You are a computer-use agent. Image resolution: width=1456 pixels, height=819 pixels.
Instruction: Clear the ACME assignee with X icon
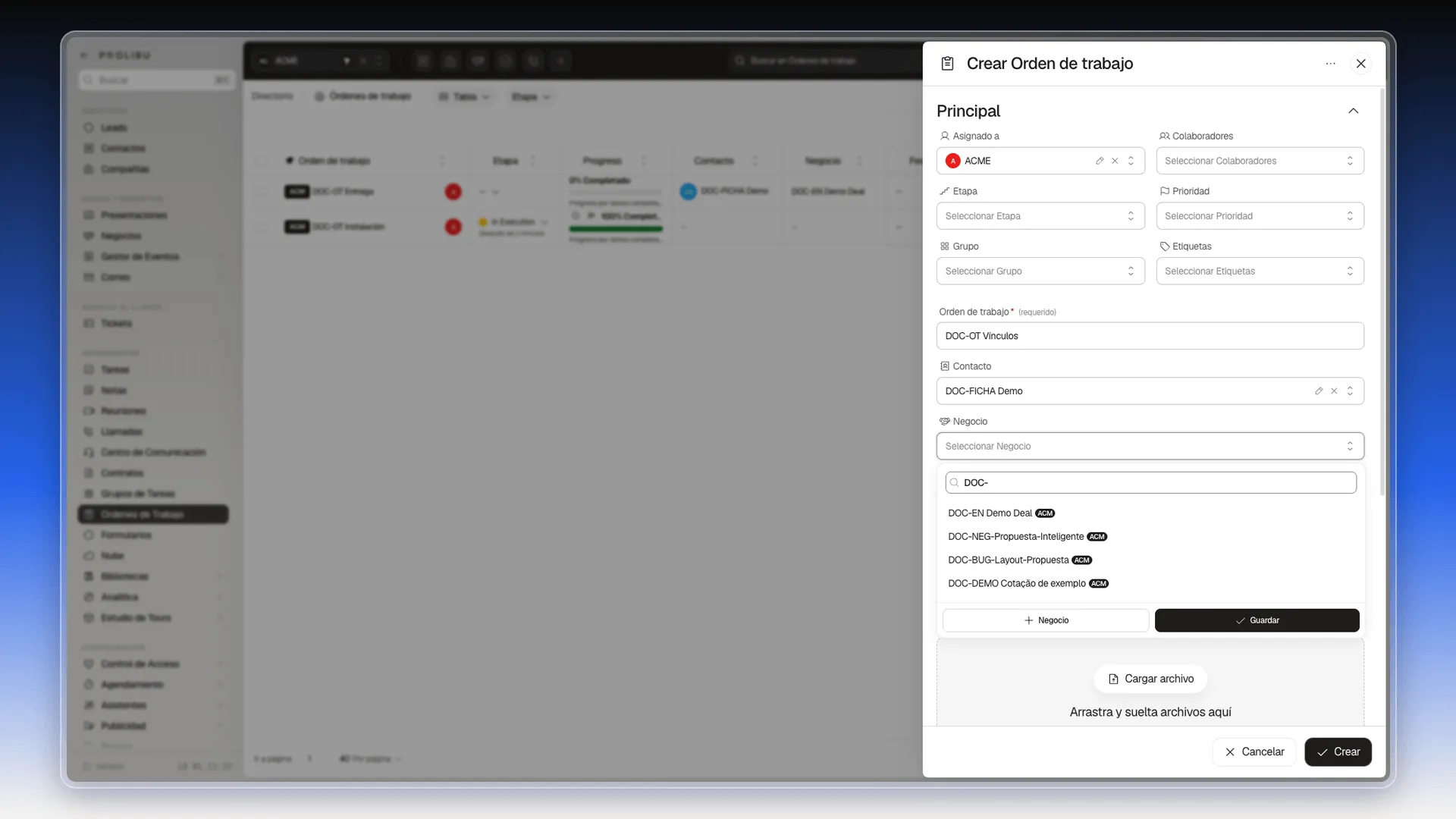1115,161
